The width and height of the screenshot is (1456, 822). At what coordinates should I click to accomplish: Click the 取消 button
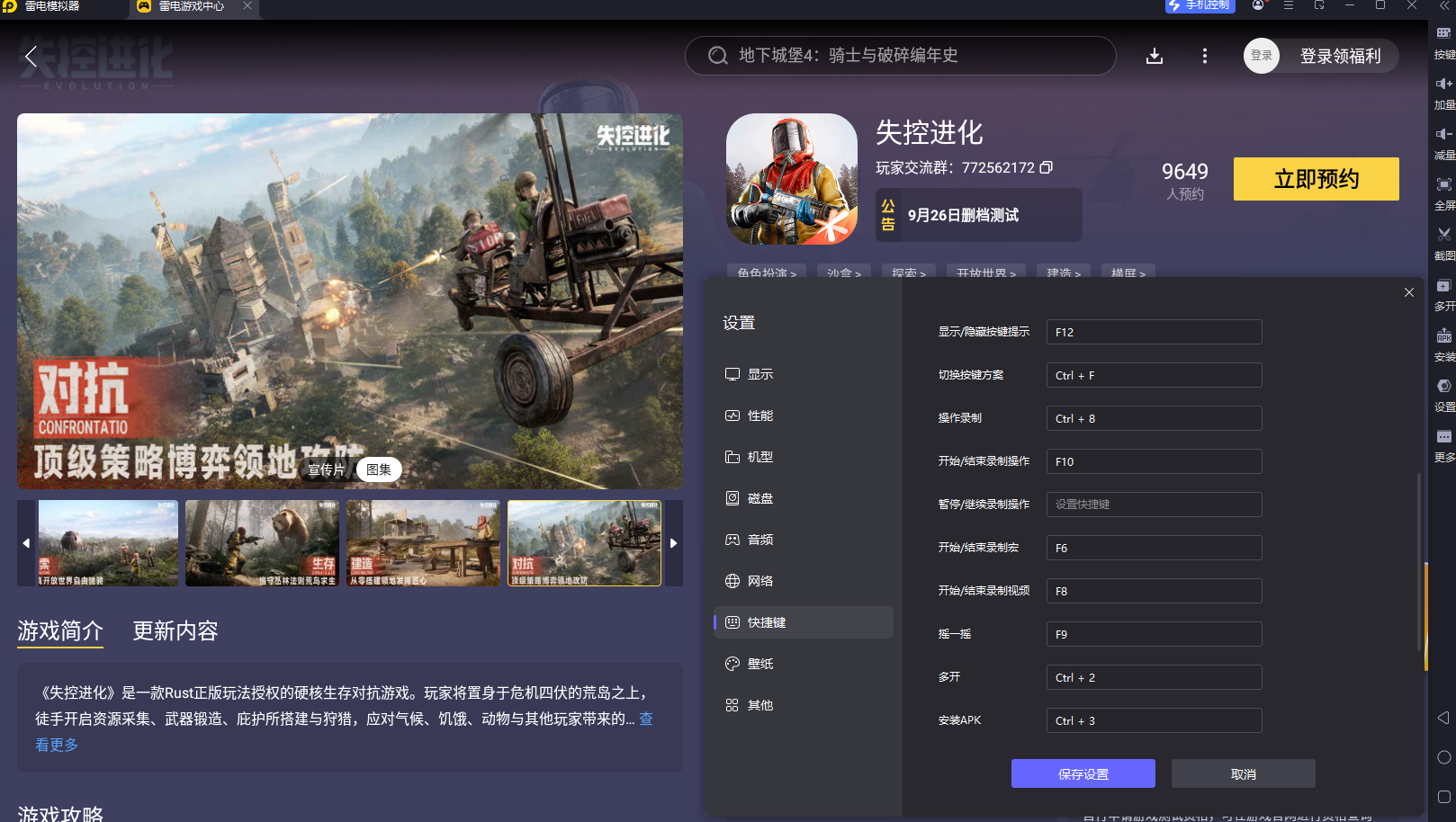pos(1244,773)
